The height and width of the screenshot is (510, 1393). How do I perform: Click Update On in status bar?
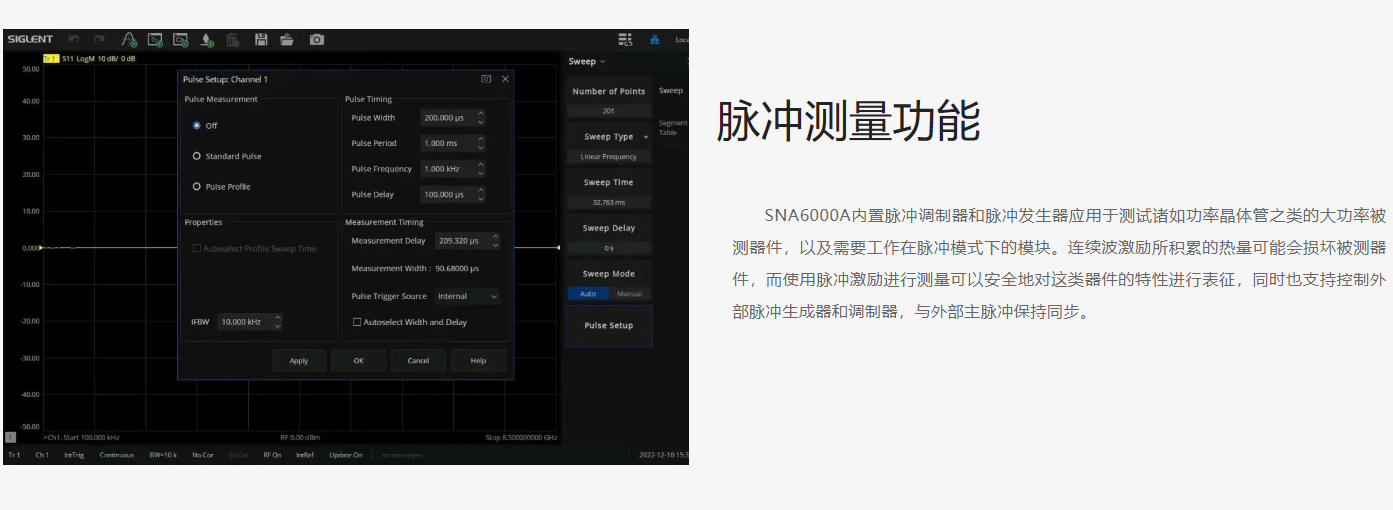[x=346, y=455]
